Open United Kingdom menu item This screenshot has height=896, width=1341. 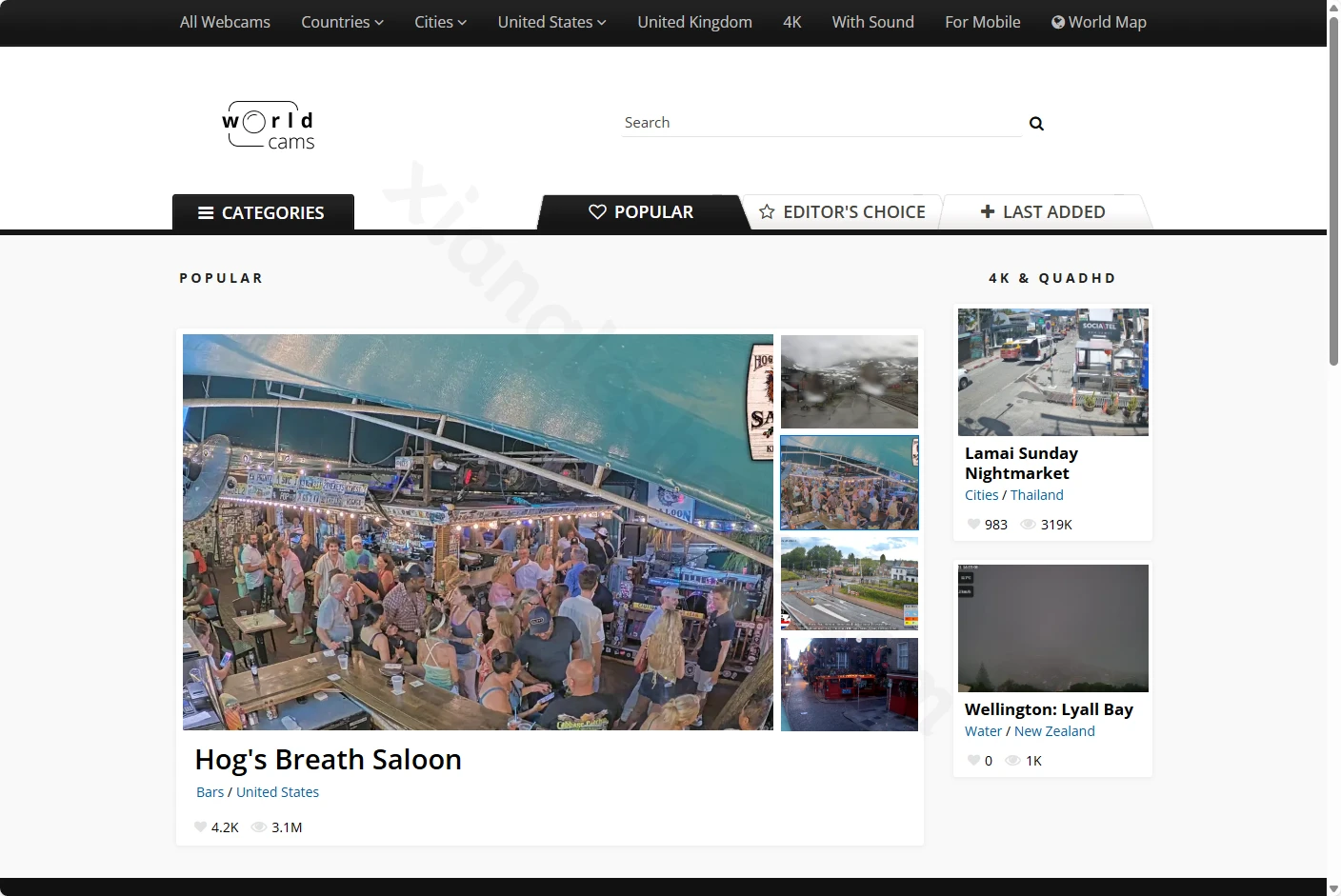[694, 22]
